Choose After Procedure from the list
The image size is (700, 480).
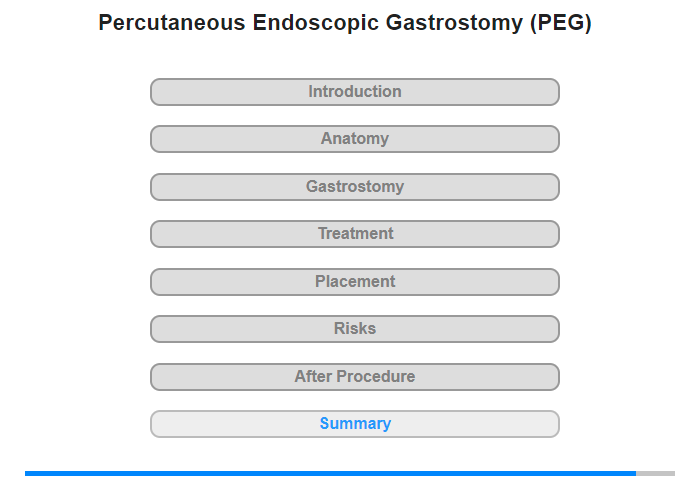click(355, 377)
